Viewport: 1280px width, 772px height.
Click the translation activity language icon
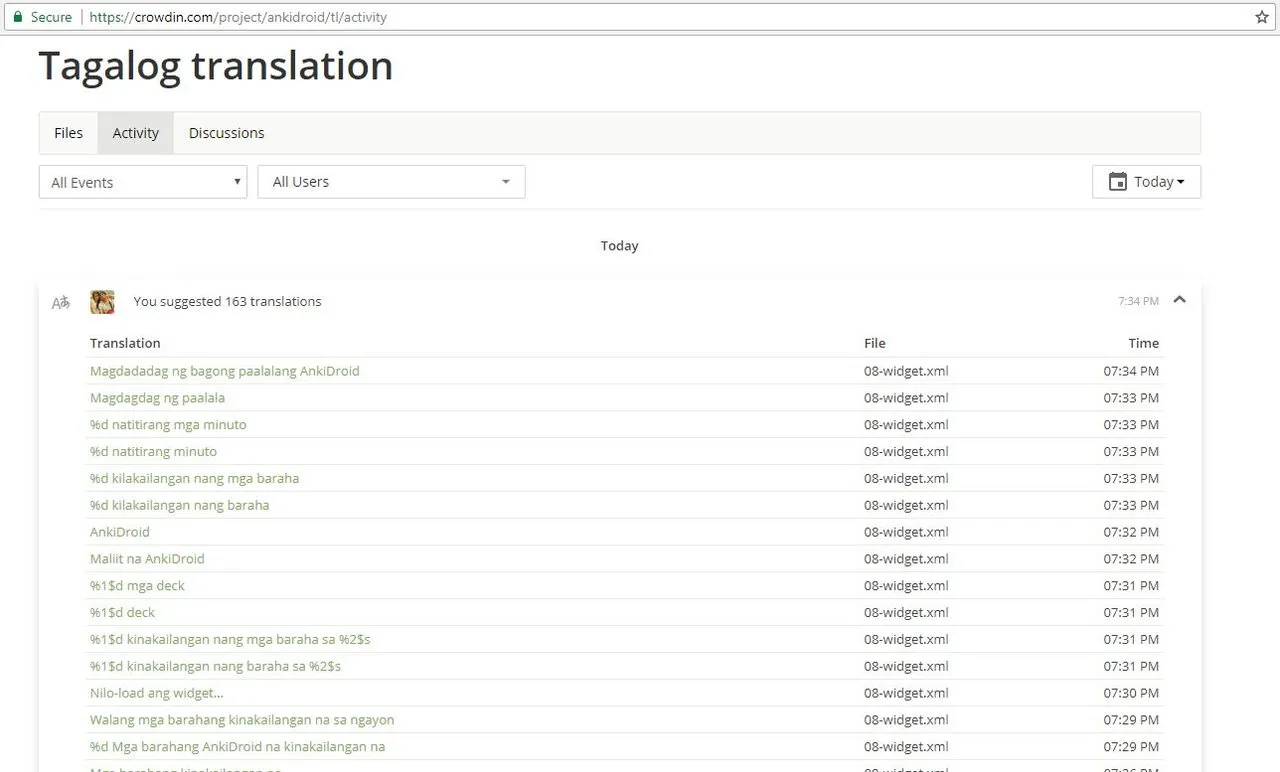(x=61, y=302)
